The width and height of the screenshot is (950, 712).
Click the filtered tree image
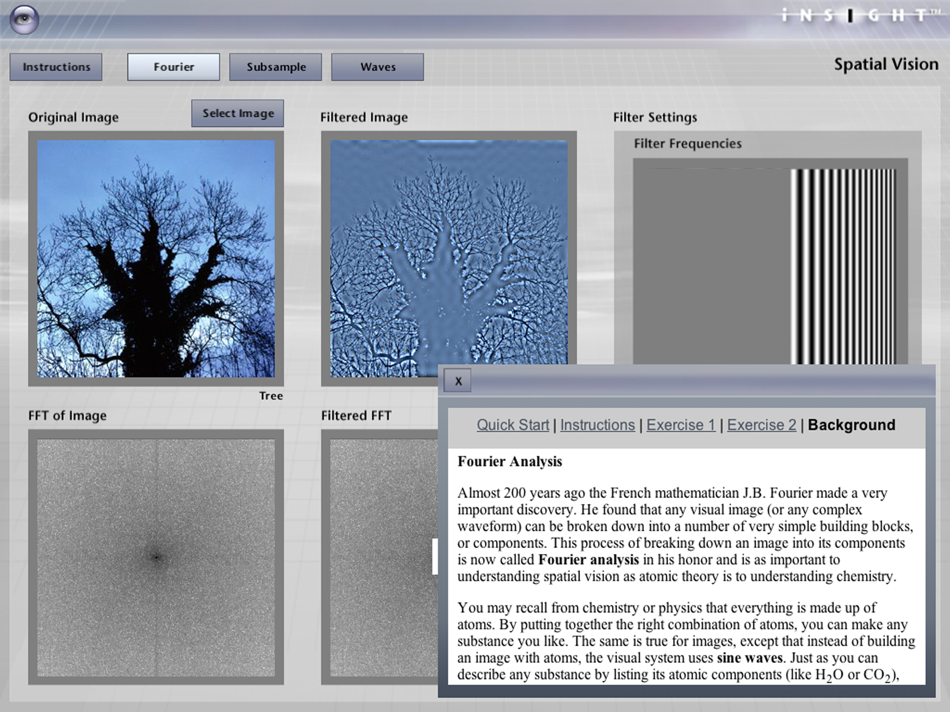pyautogui.click(x=449, y=258)
